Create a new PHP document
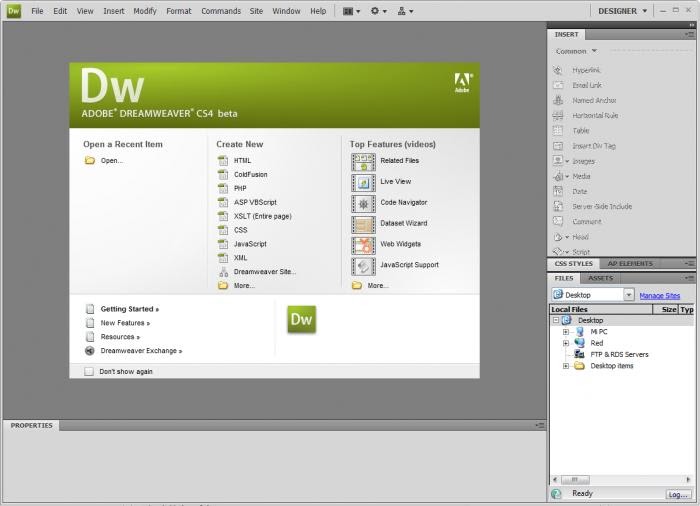The image size is (700, 506). point(240,188)
